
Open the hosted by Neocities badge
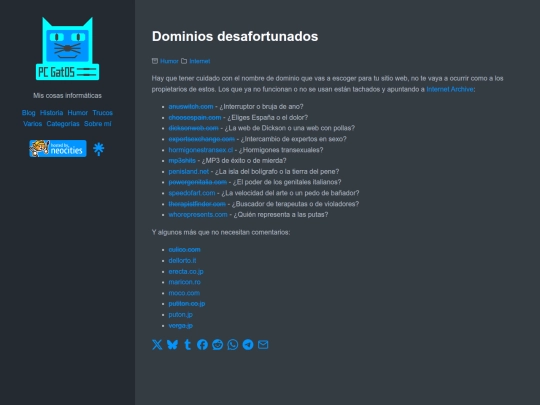pos(58,148)
